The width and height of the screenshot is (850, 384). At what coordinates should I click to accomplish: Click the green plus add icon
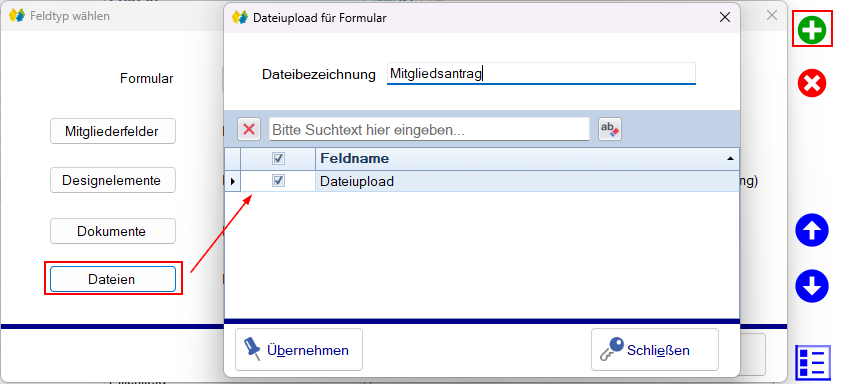[812, 30]
